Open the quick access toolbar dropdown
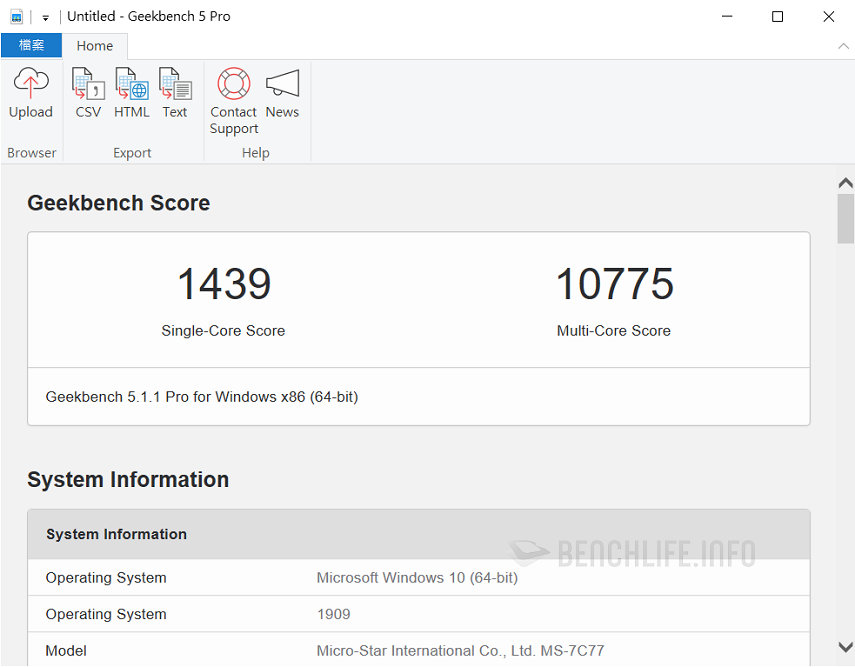This screenshot has width=855, height=667. [44, 15]
